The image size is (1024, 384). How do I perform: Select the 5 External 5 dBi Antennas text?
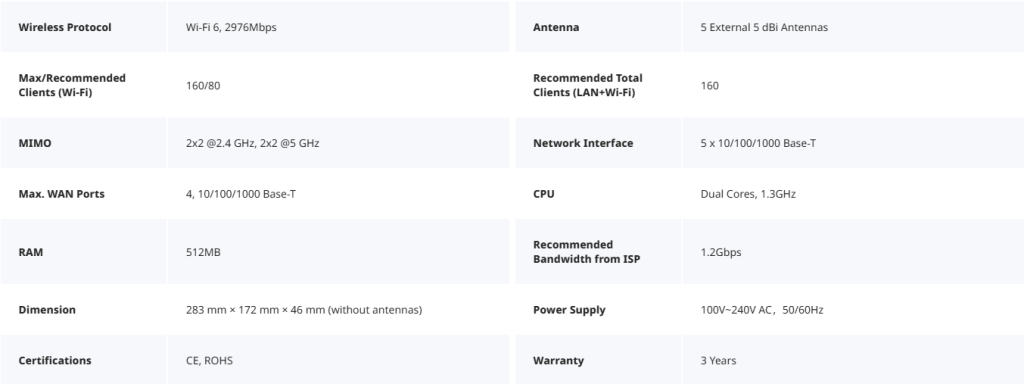point(764,27)
